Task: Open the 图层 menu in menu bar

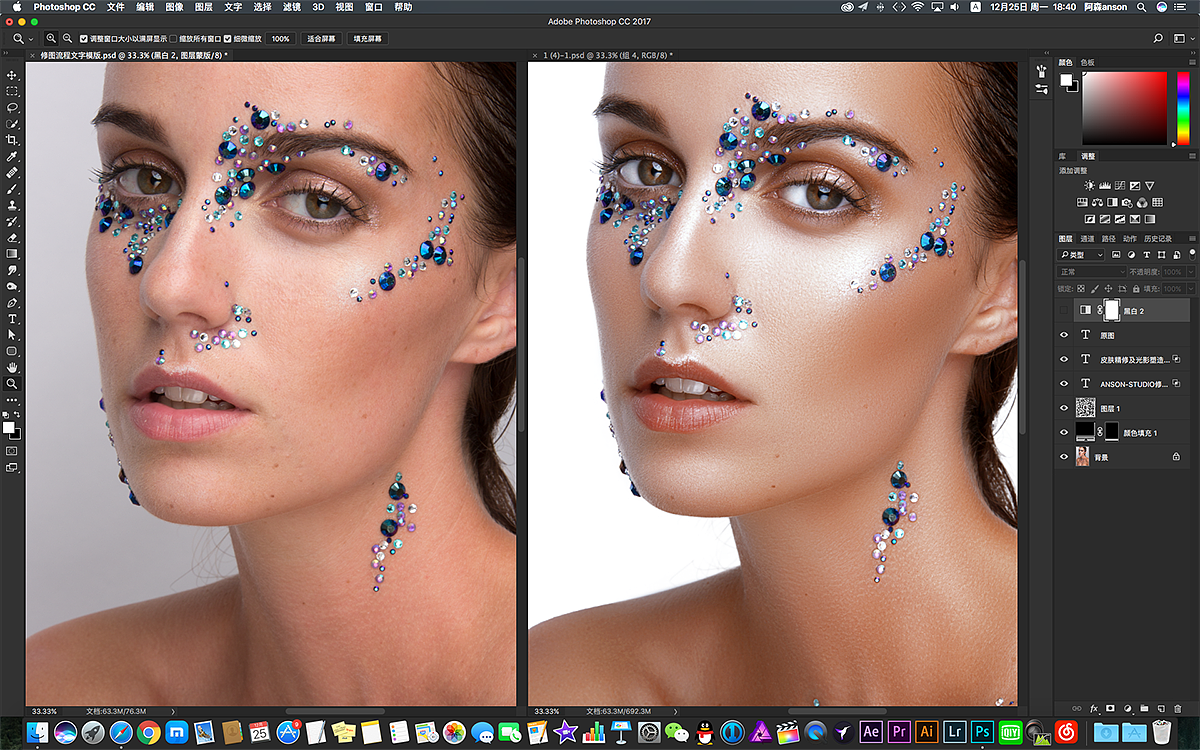Action: tap(204, 7)
